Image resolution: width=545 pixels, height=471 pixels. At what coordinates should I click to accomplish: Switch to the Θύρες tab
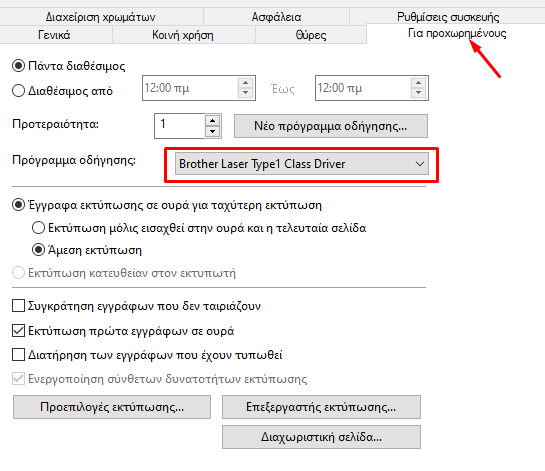(311, 35)
